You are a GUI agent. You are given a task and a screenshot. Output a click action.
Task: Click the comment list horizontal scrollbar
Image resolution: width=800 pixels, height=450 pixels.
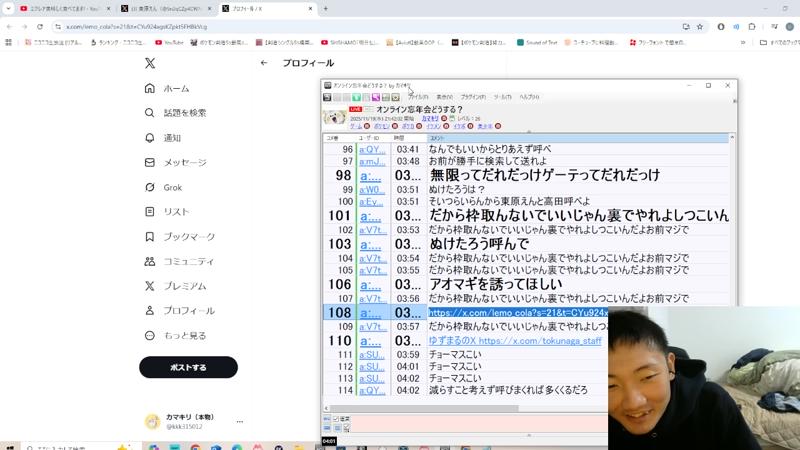coord(424,408)
